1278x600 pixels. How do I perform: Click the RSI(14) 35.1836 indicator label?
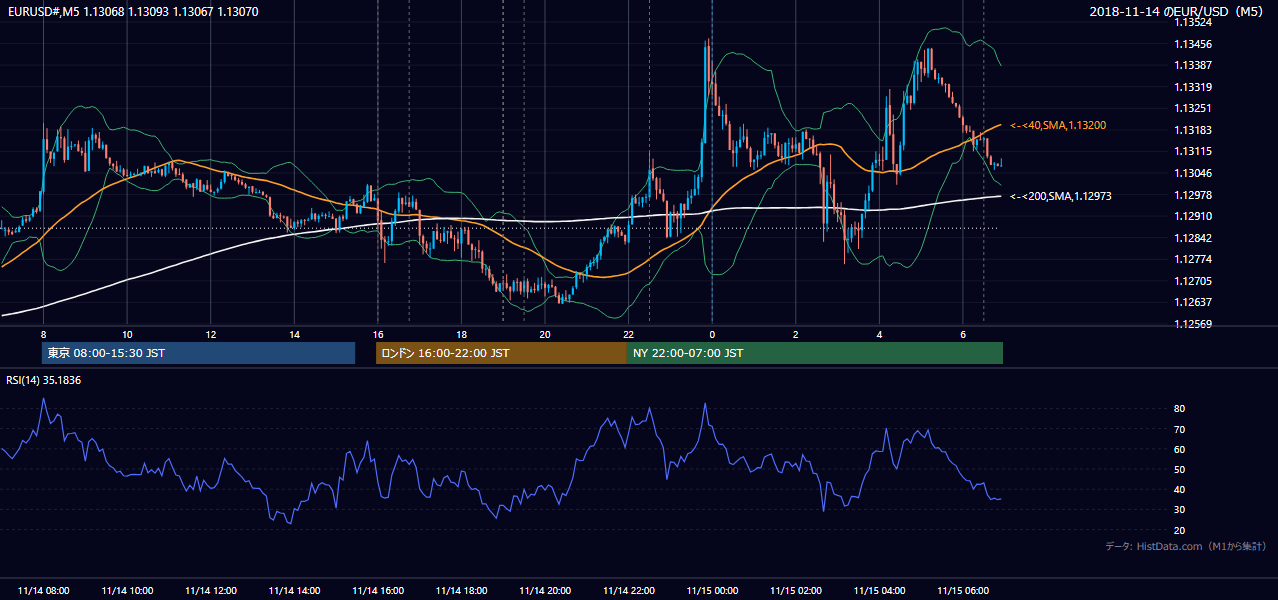coord(44,380)
